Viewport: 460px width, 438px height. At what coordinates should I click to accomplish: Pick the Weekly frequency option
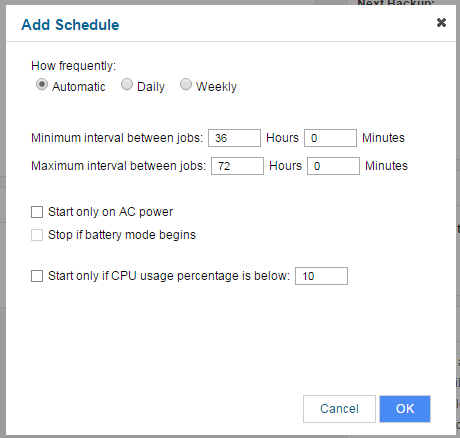(186, 84)
